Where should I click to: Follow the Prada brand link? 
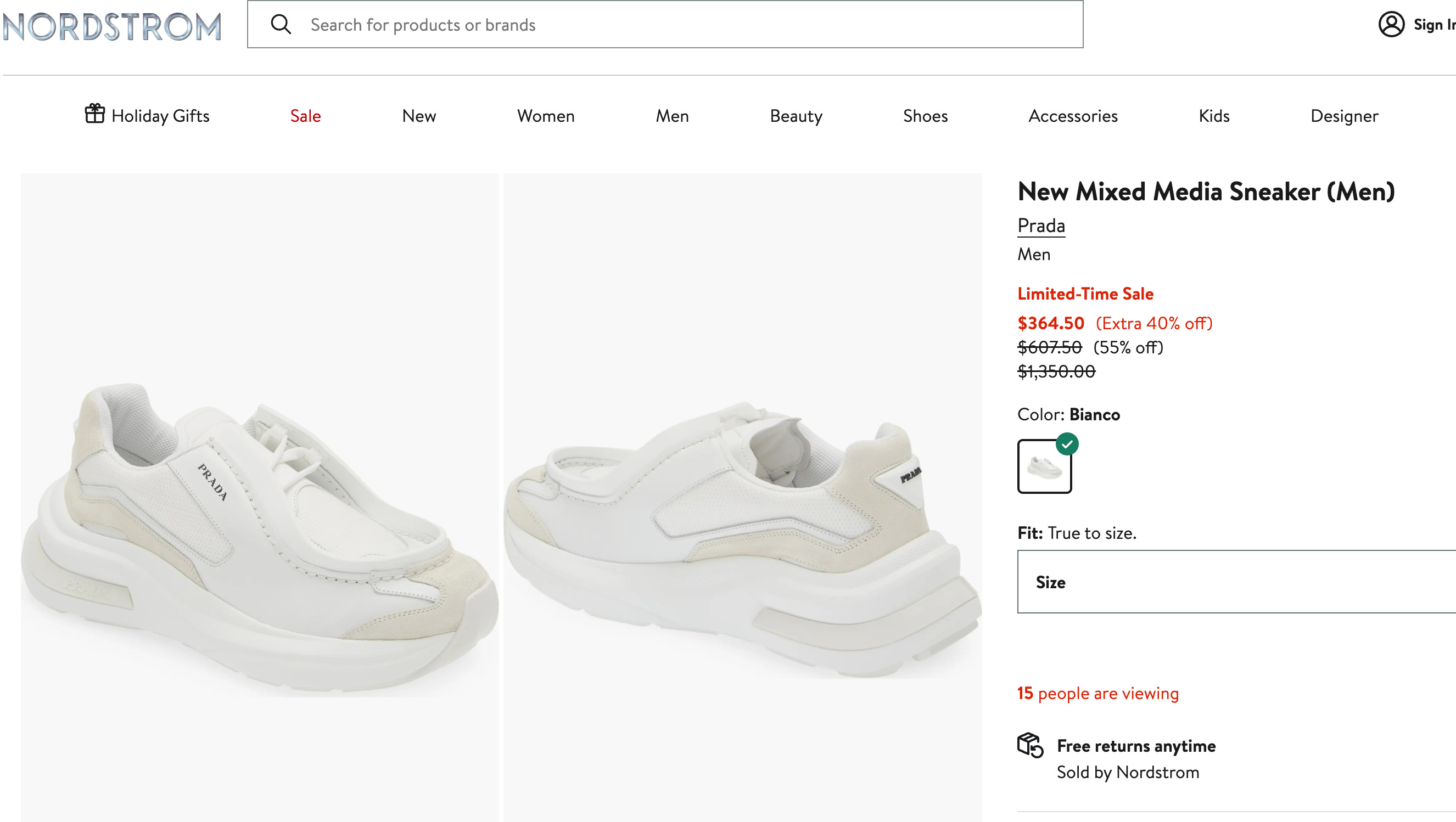coord(1040,226)
